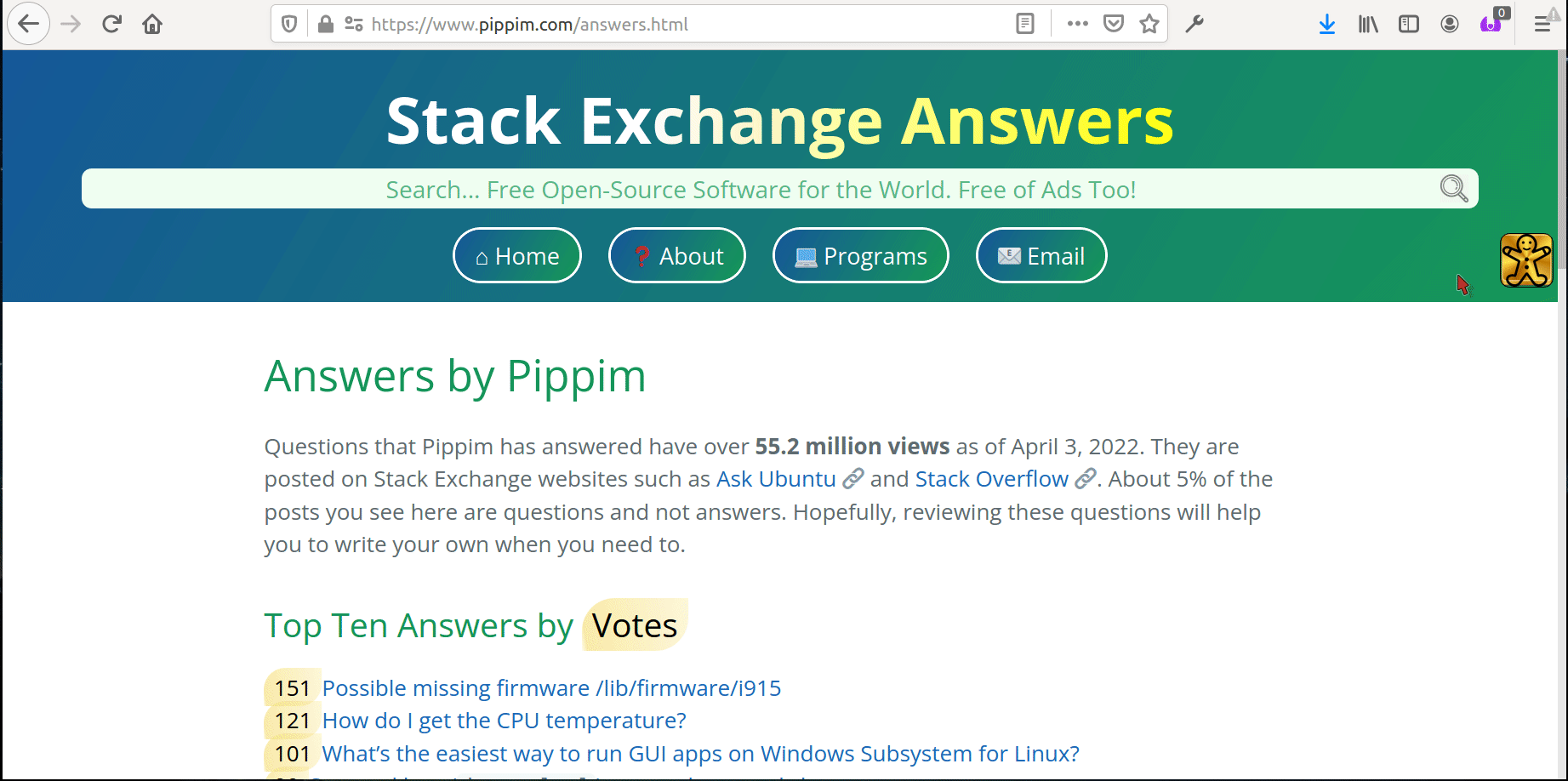Open the library bookshelf icon
Image resolution: width=1568 pixels, height=781 pixels.
click(x=1368, y=24)
